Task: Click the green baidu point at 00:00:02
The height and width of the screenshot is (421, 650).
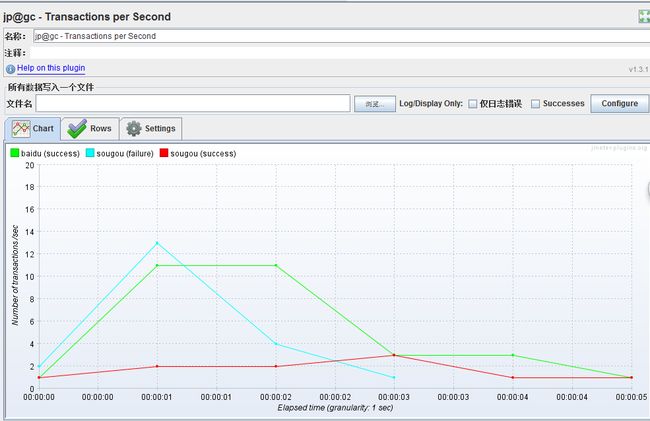Action: [x=276, y=265]
